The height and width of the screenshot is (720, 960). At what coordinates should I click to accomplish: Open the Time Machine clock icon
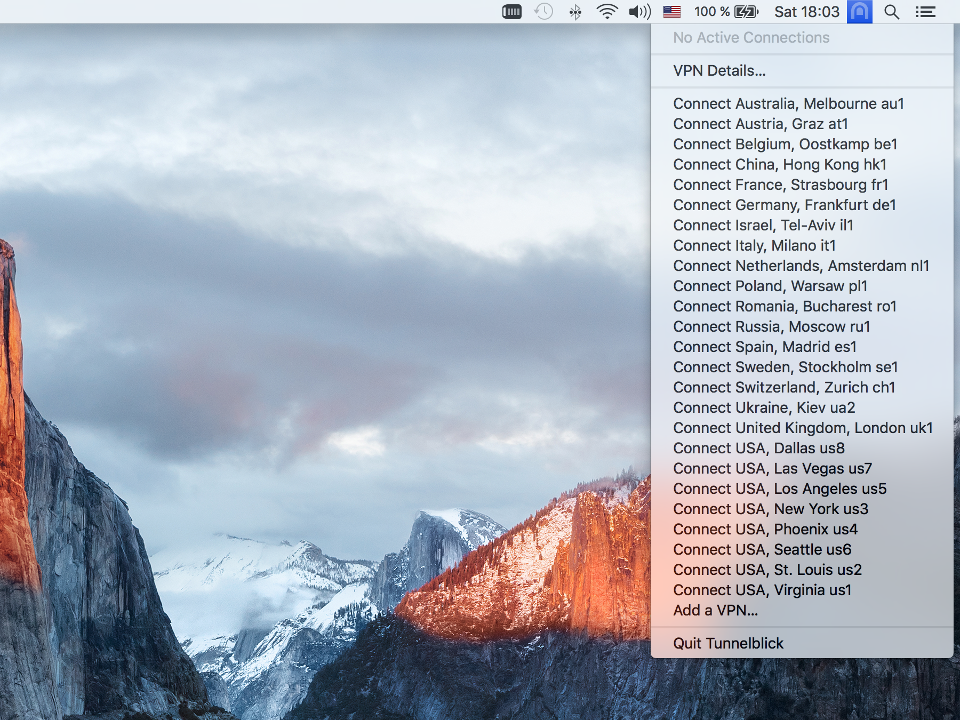pos(543,12)
